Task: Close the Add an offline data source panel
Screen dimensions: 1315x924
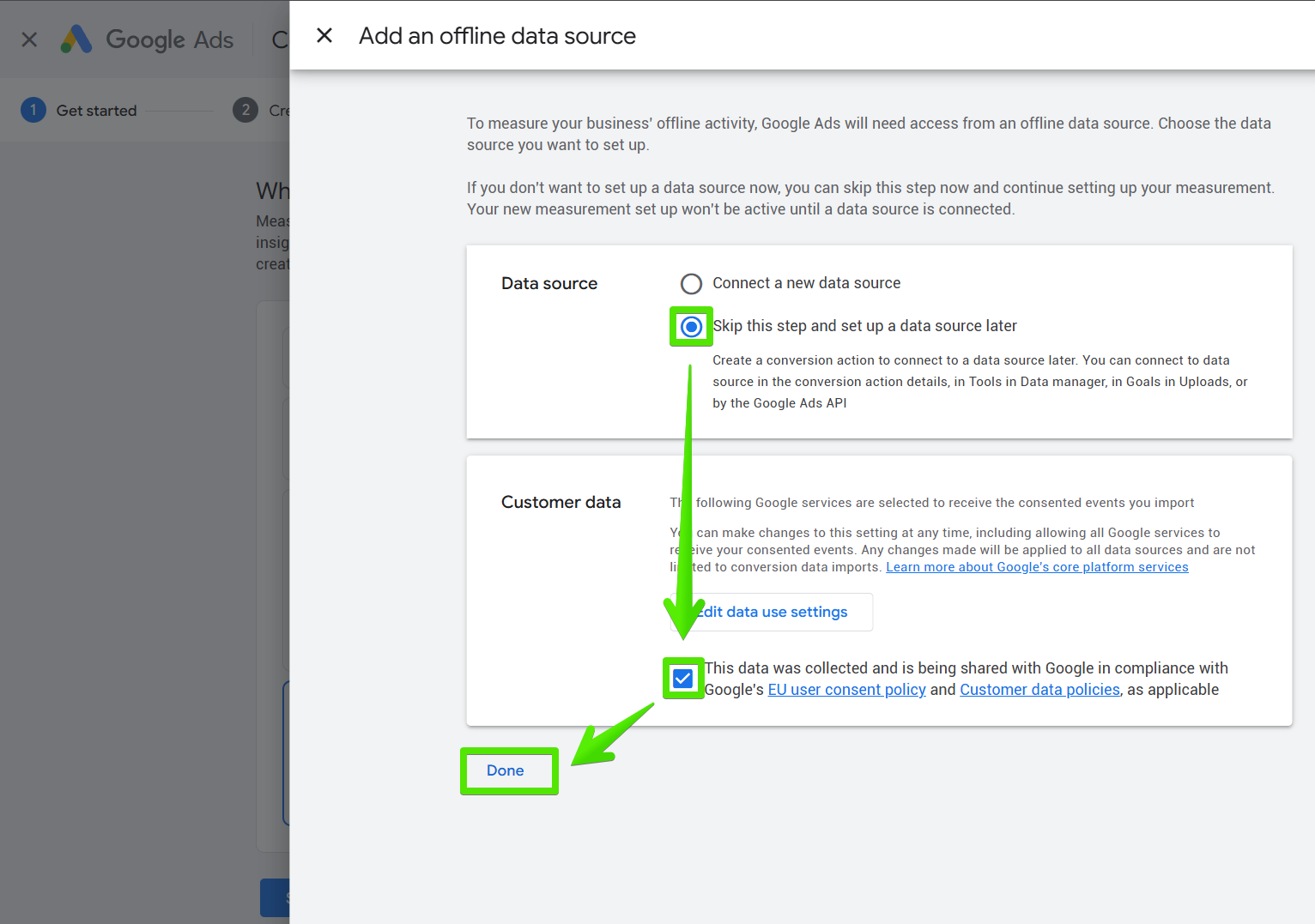Action: click(x=324, y=36)
